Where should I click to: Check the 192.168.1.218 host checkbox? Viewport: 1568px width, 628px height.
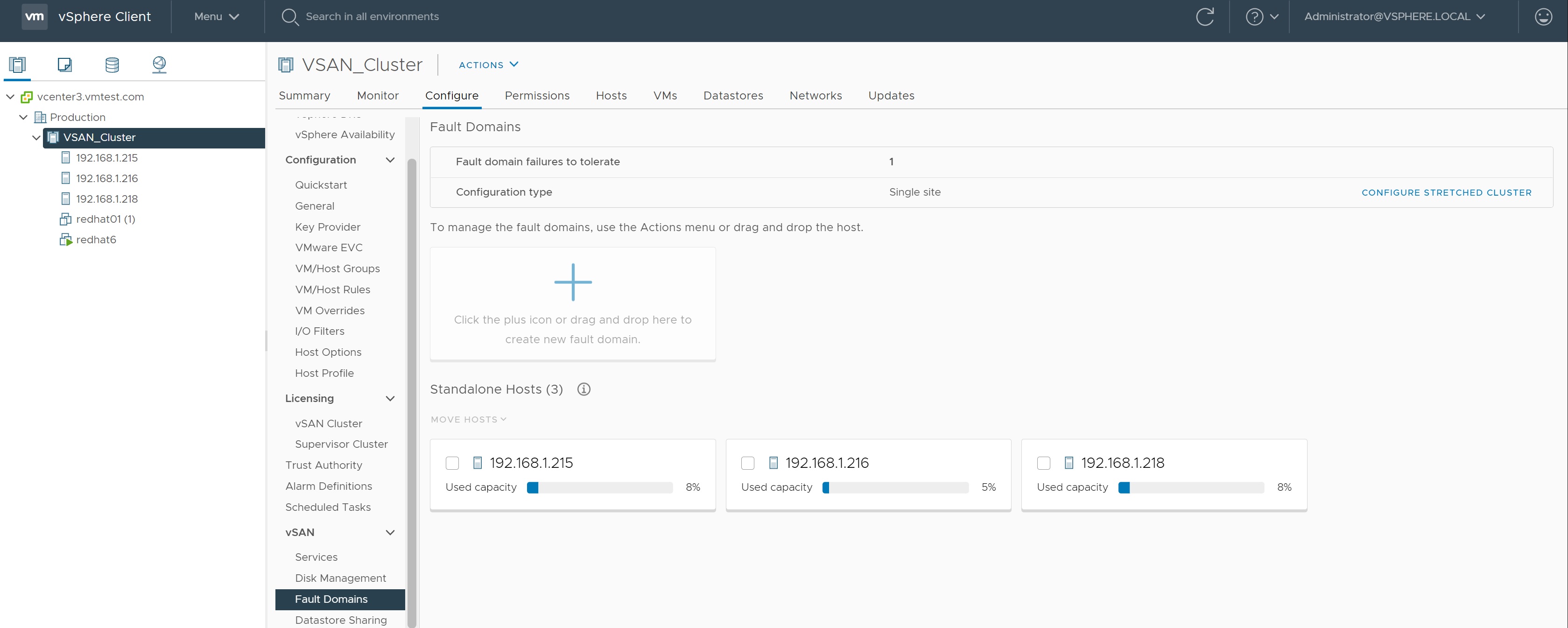[x=1043, y=464]
